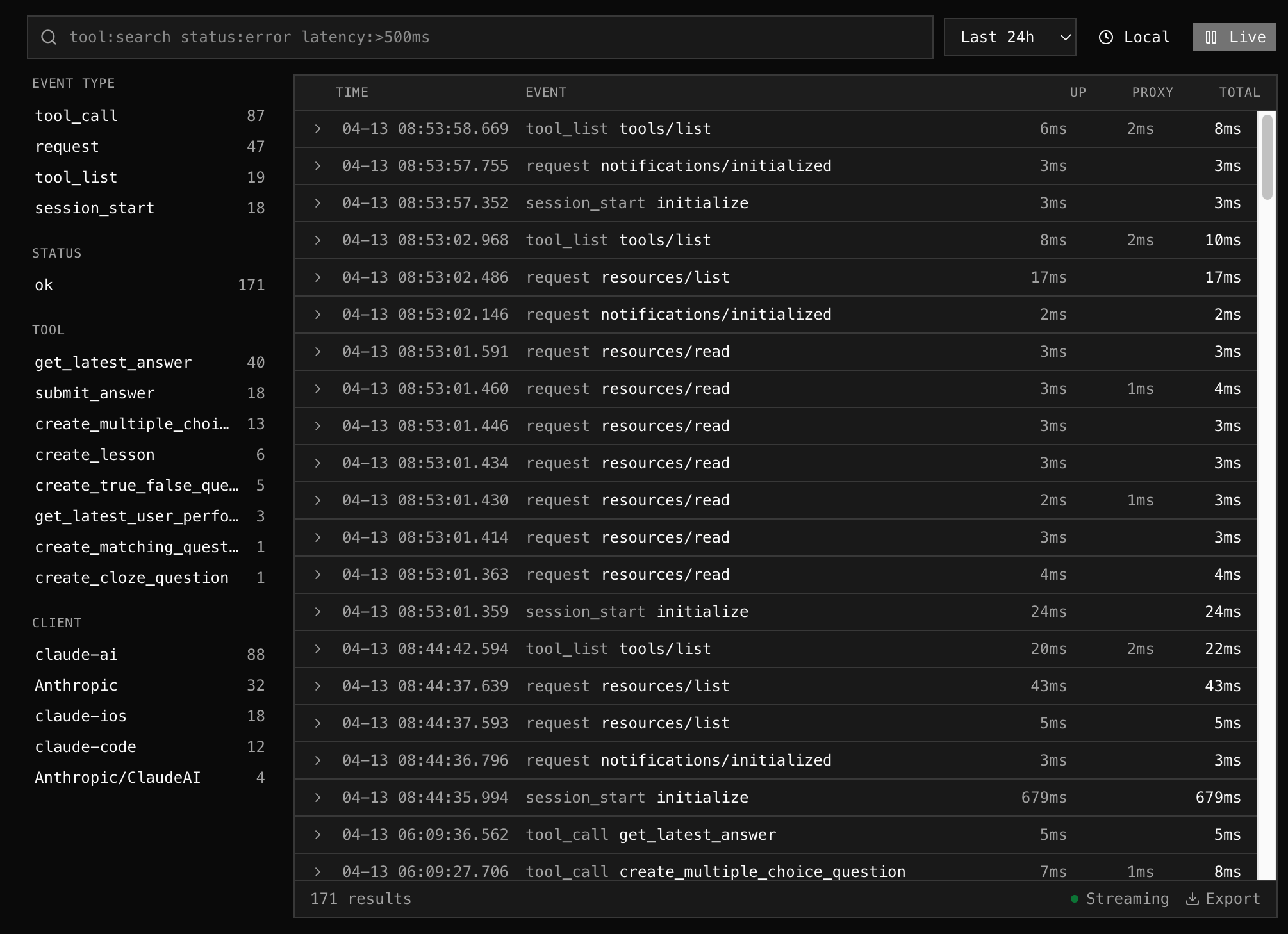
Task: Expand the 08:53:01.359 session_start initialize row
Action: 318,612
